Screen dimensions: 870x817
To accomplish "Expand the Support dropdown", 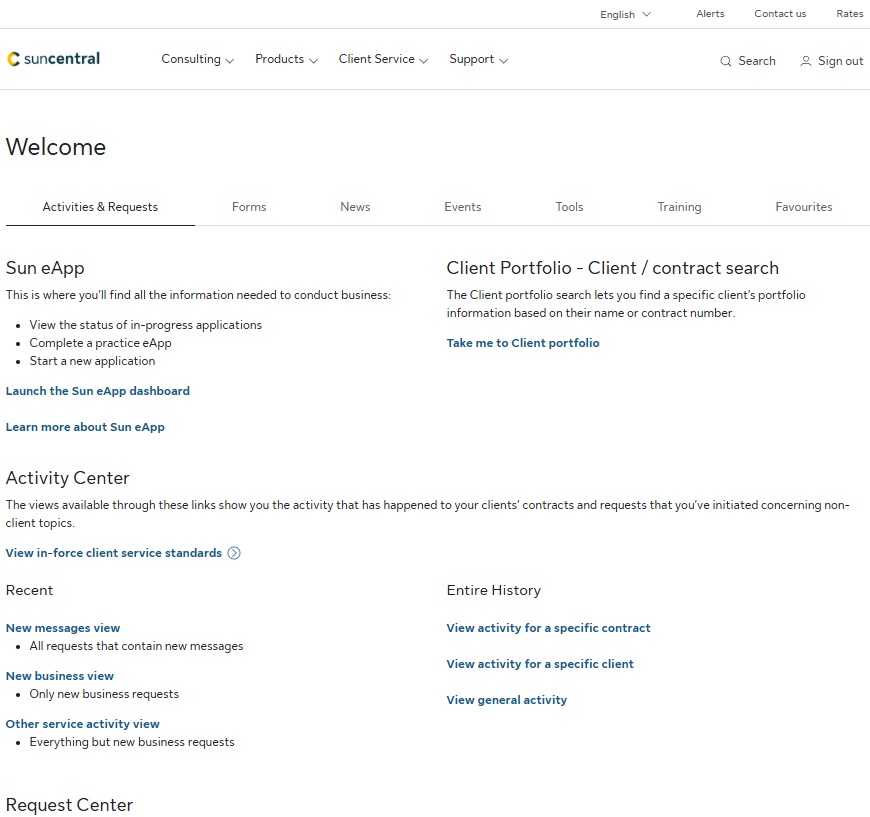I will [478, 59].
